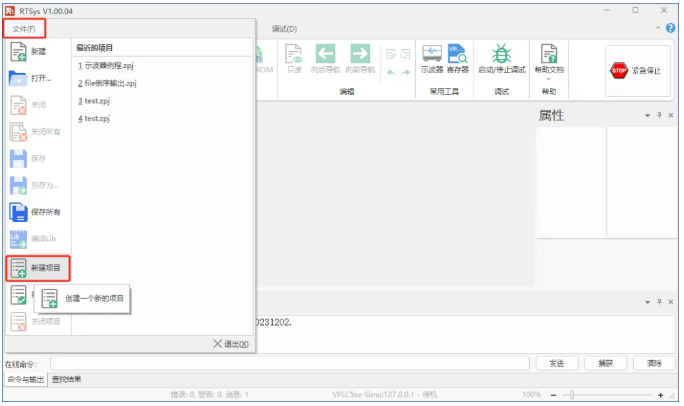Open the 寄存器 register viewer
684x406 pixels.
point(458,60)
